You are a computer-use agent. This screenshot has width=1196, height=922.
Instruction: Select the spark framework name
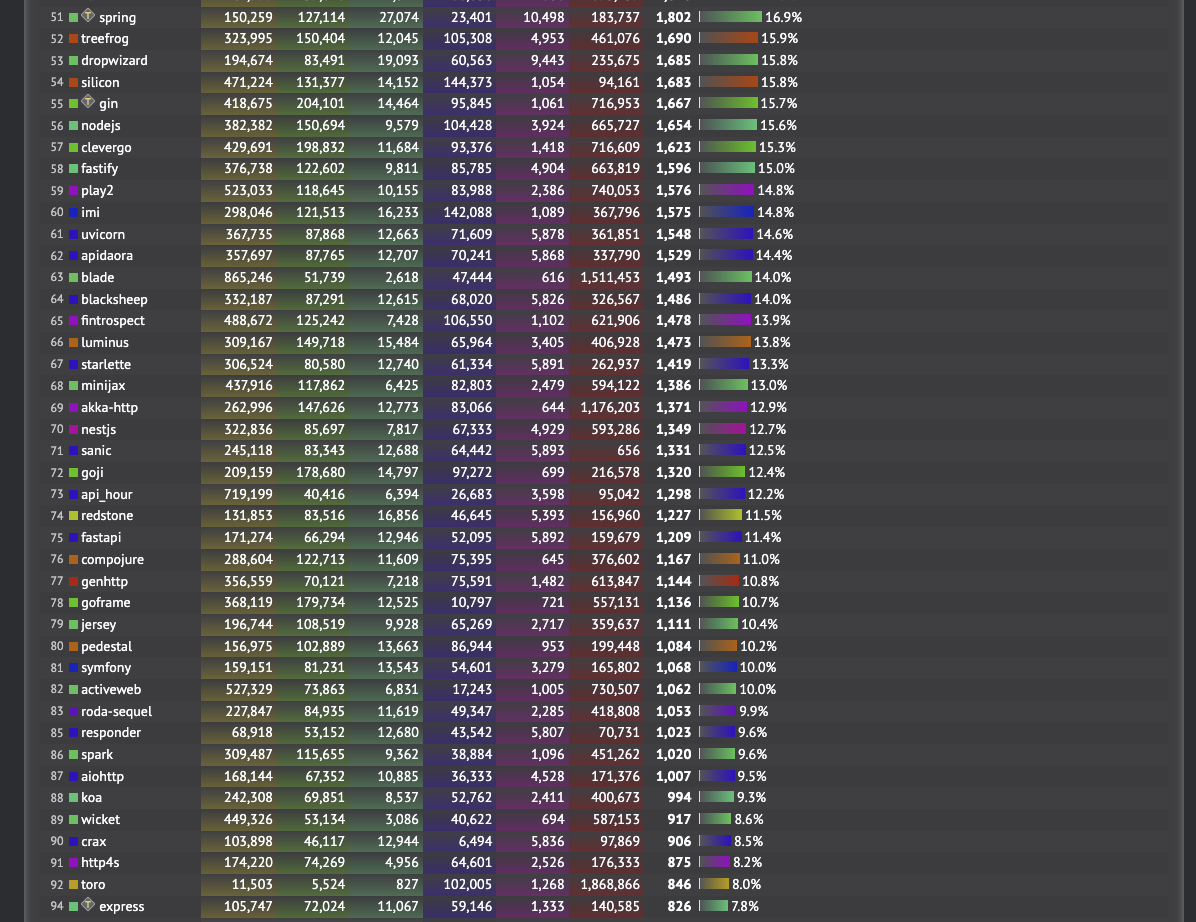pyautogui.click(x=97, y=754)
